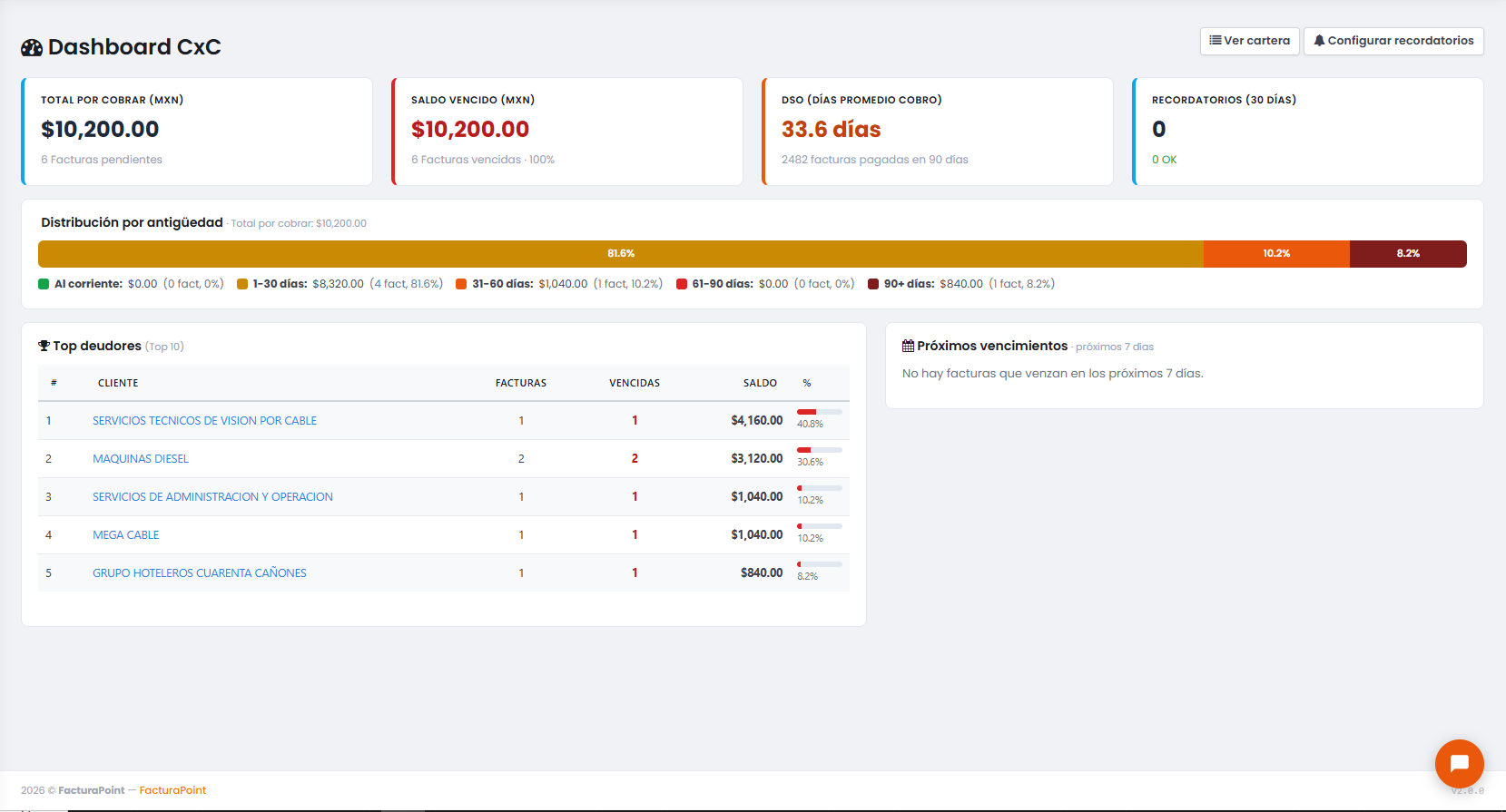Open Ver cartera
This screenshot has height=812, width=1506.
pos(1249,41)
